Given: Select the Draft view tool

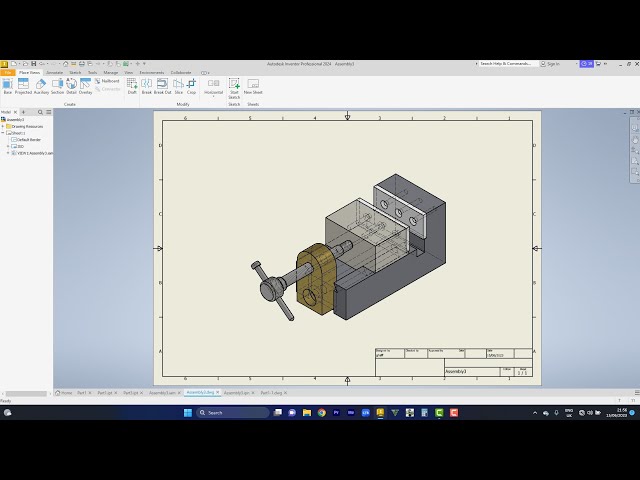Looking at the screenshot, I should (132, 87).
